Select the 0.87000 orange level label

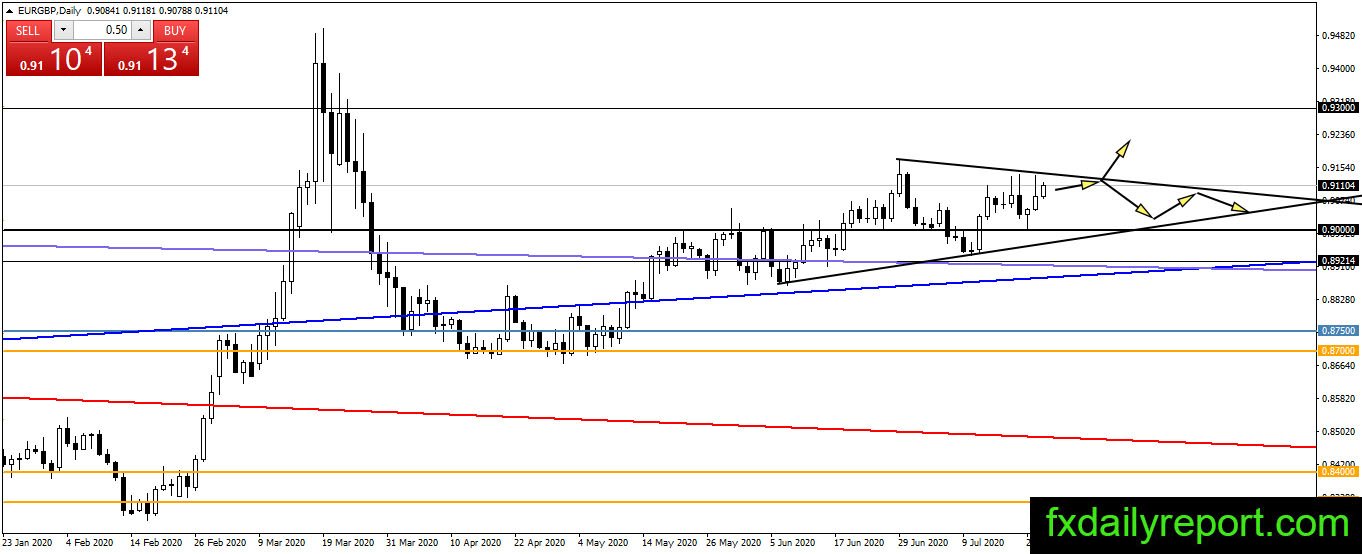point(1338,350)
